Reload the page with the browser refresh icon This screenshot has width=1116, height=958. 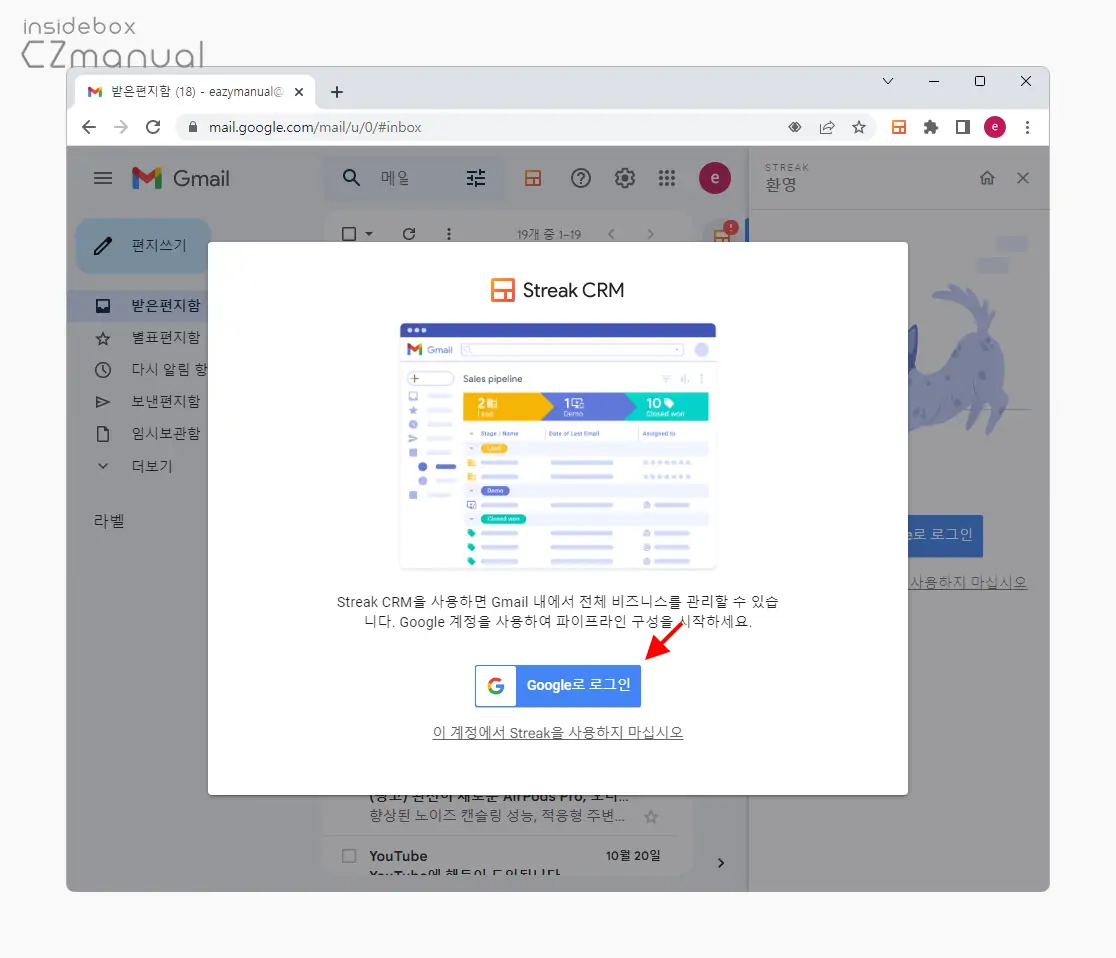[x=153, y=127]
